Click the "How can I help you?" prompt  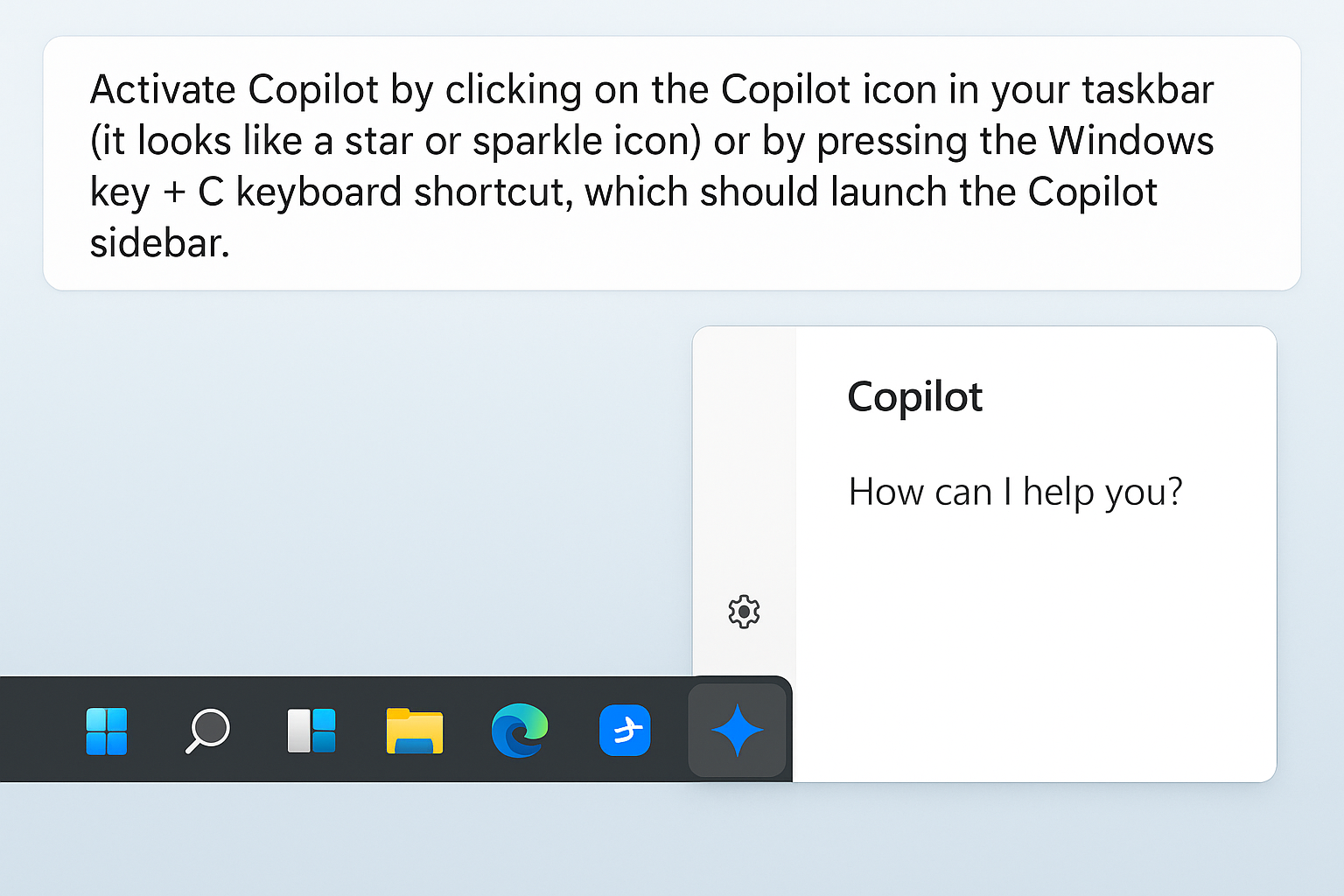coord(1015,492)
